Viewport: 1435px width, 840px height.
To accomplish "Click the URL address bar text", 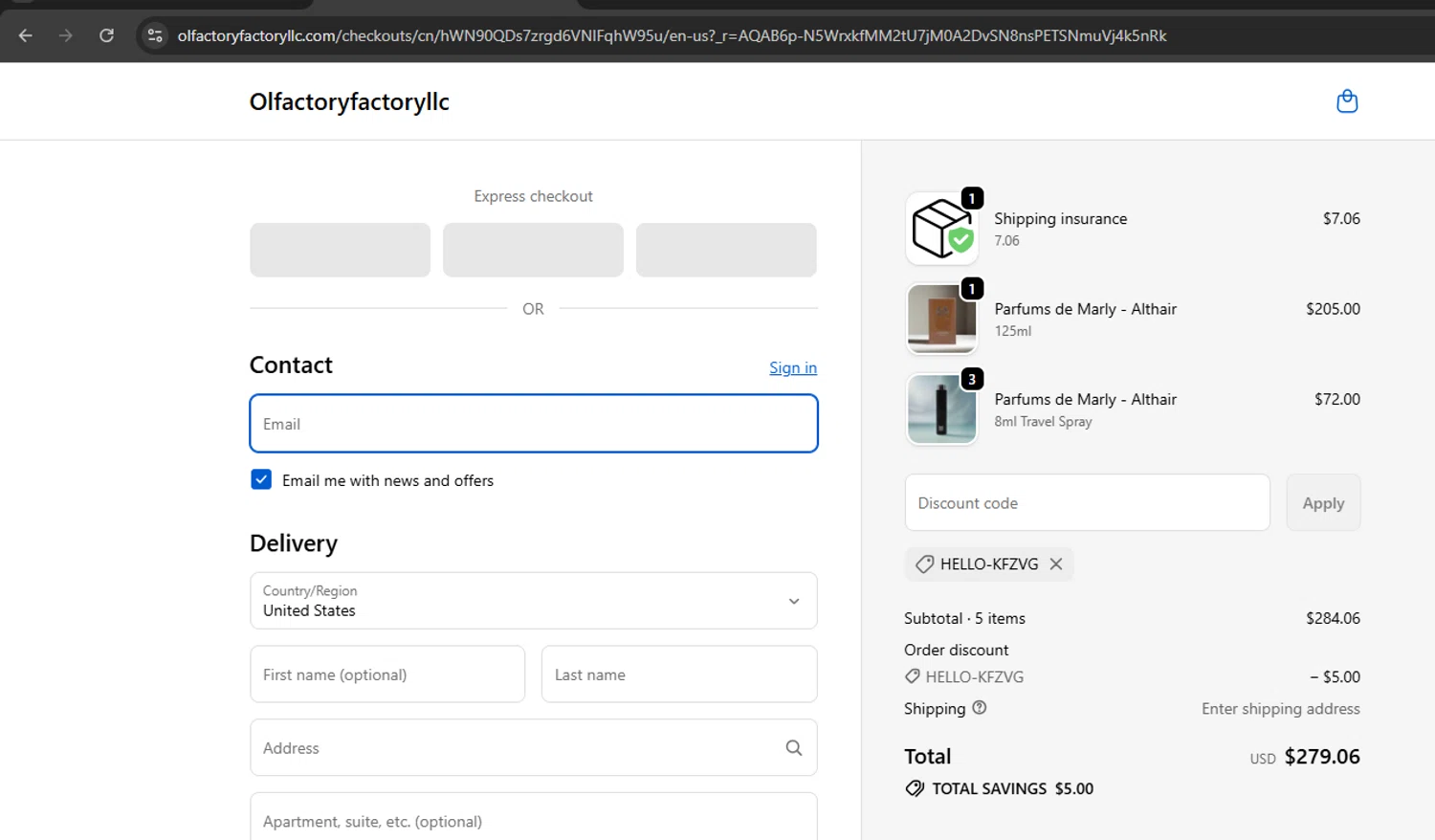I will point(672,35).
